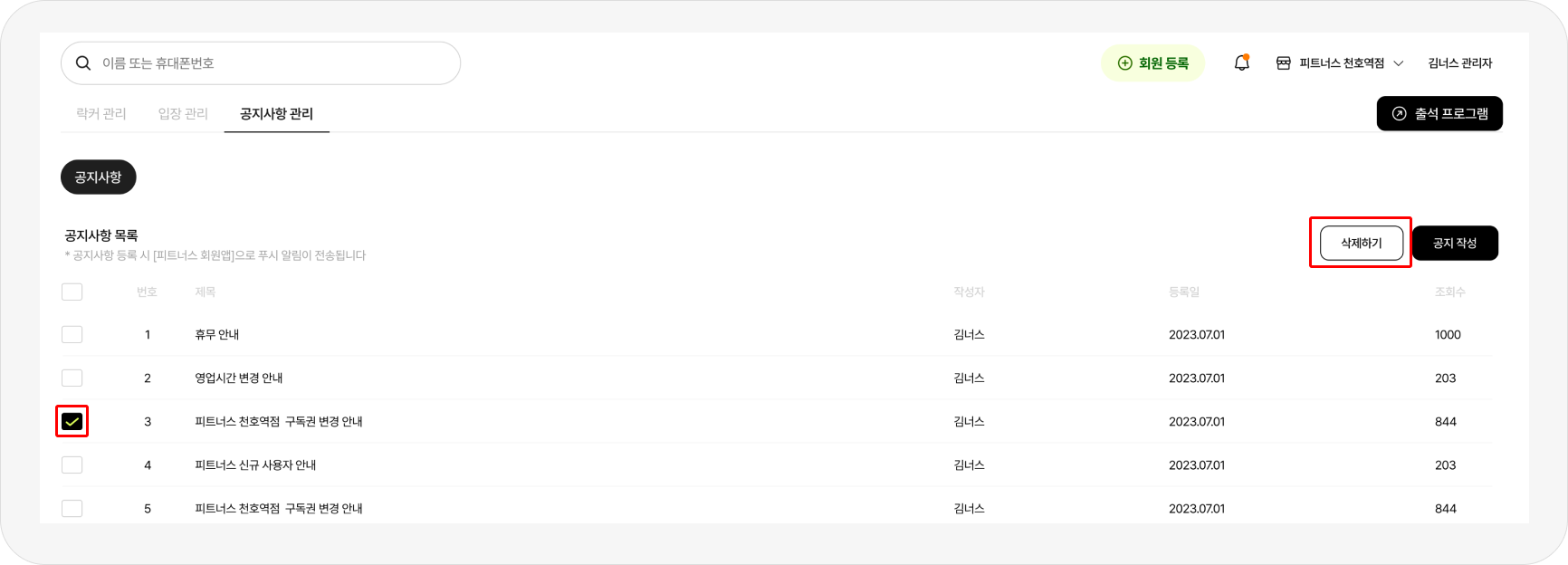The height and width of the screenshot is (565, 1568).
Task: Check the box for 휴무 안내 row
Action: pyautogui.click(x=72, y=334)
